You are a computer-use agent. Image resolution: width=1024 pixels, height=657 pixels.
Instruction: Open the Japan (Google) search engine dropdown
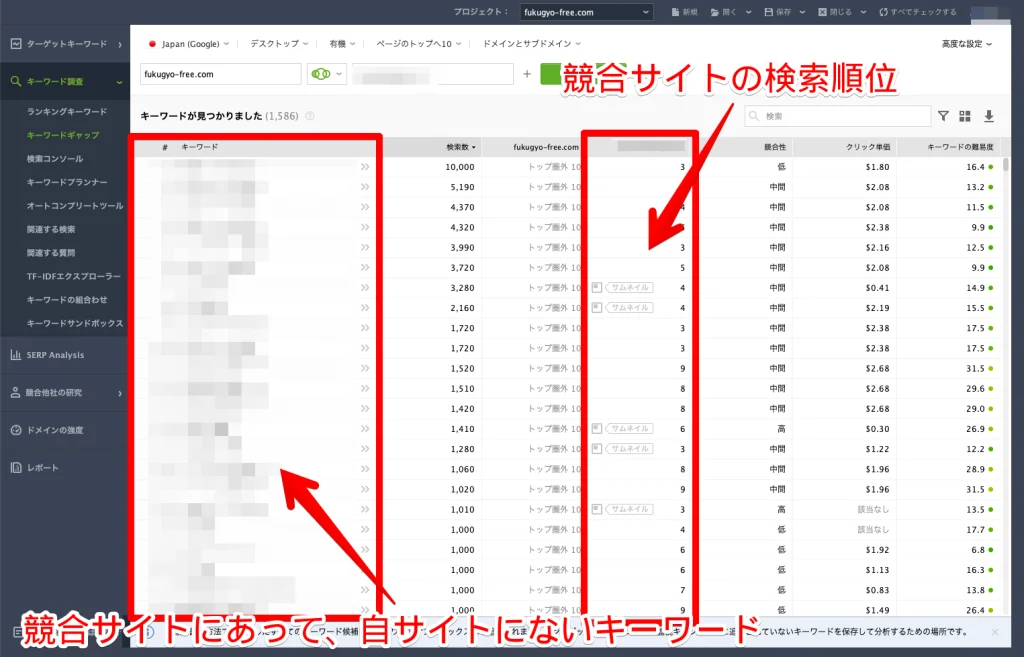click(x=189, y=44)
